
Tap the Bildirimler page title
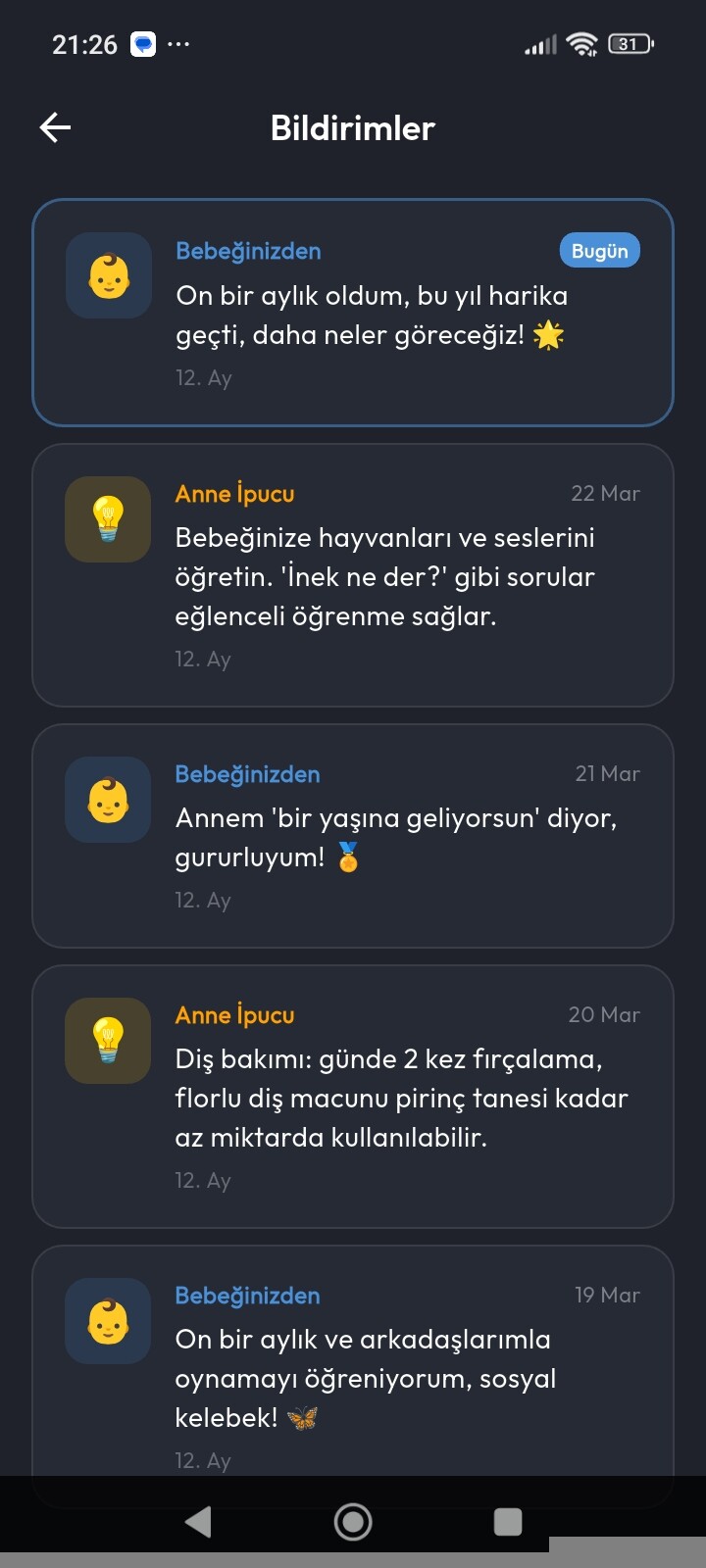point(353,128)
